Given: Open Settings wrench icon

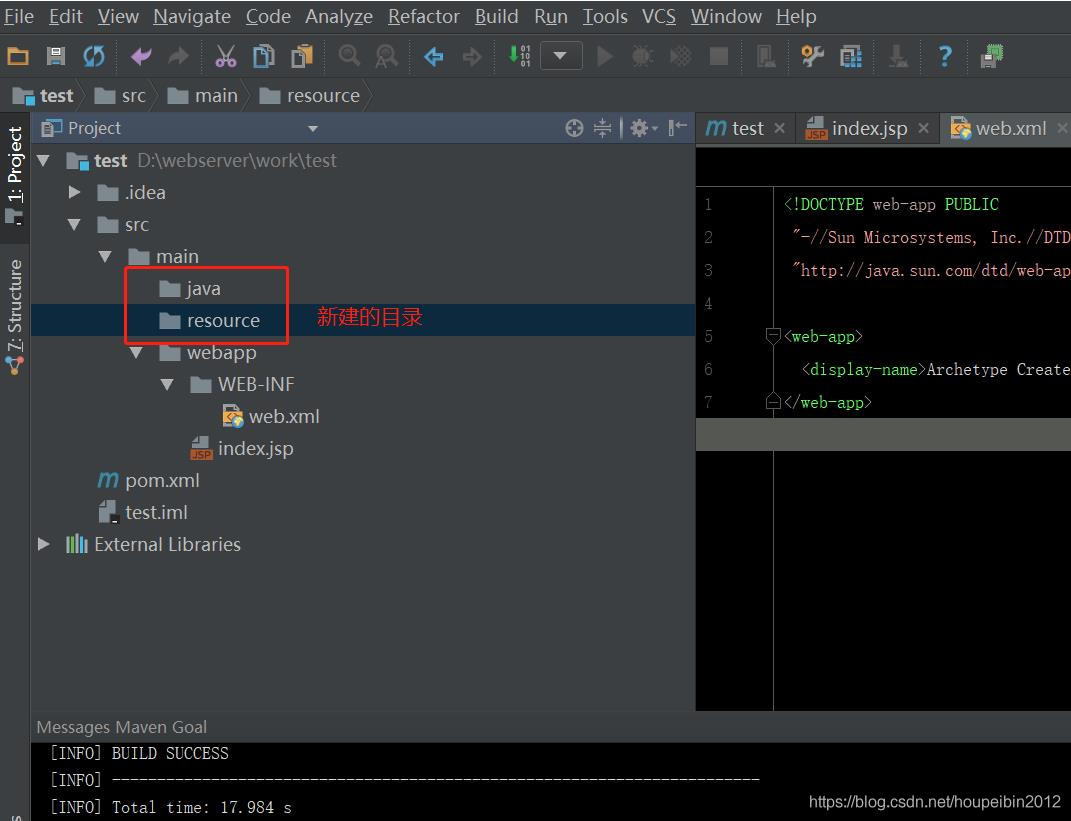Looking at the screenshot, I should tap(812, 56).
